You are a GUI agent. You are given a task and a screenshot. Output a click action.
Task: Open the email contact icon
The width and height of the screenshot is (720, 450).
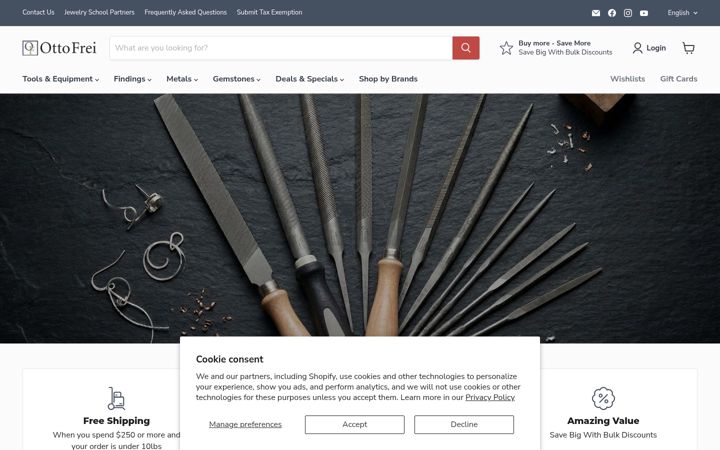[x=596, y=13]
